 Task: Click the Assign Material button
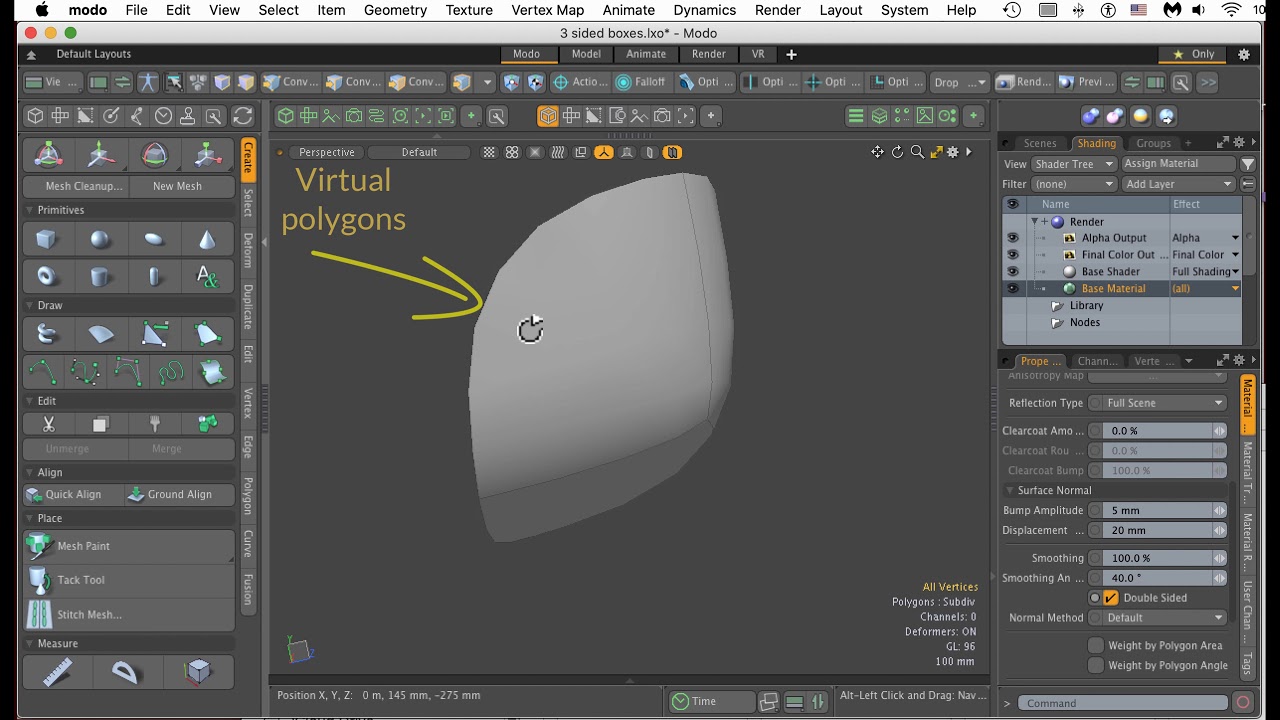[x=1179, y=164]
